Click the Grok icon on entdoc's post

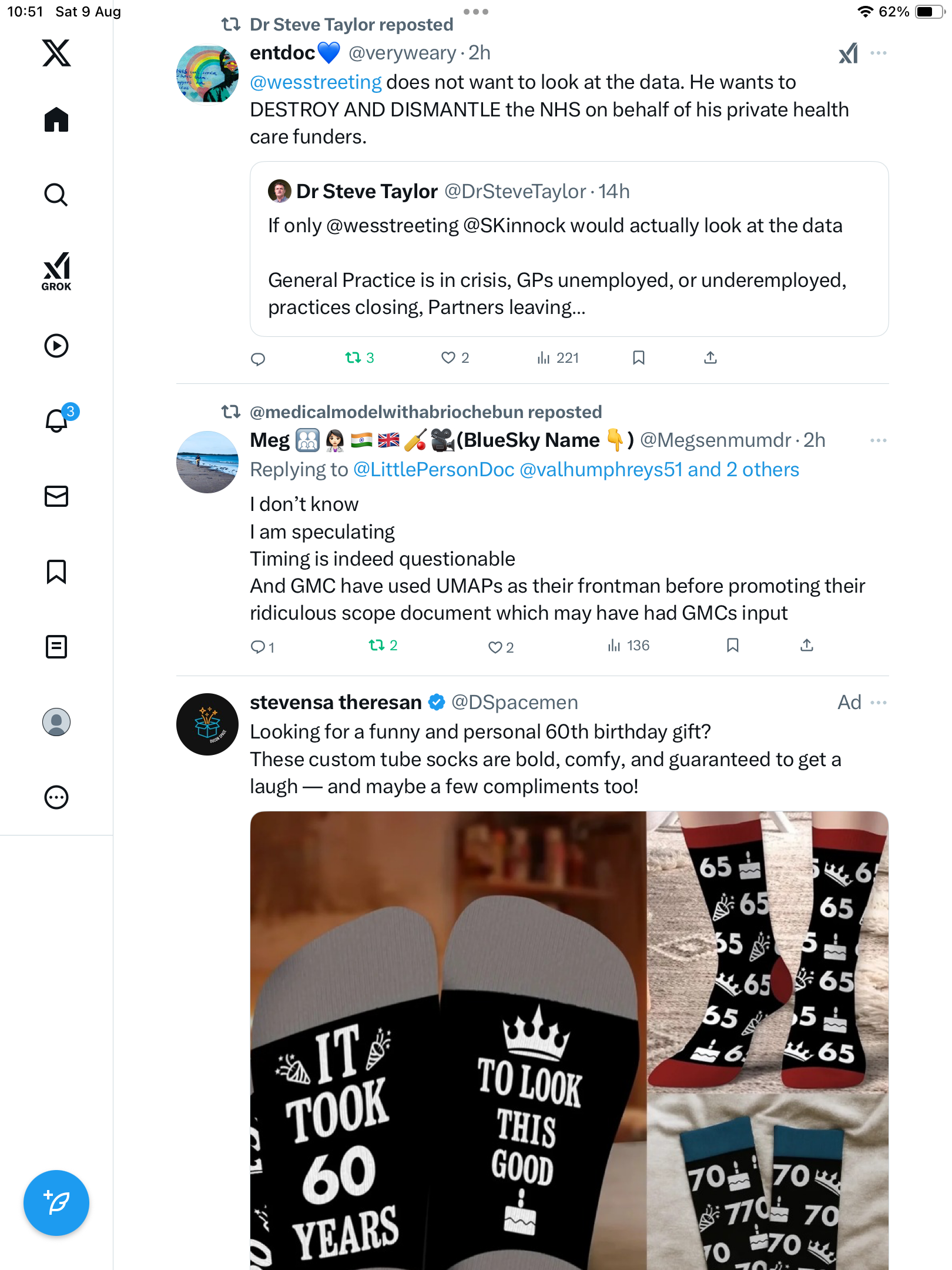click(848, 54)
